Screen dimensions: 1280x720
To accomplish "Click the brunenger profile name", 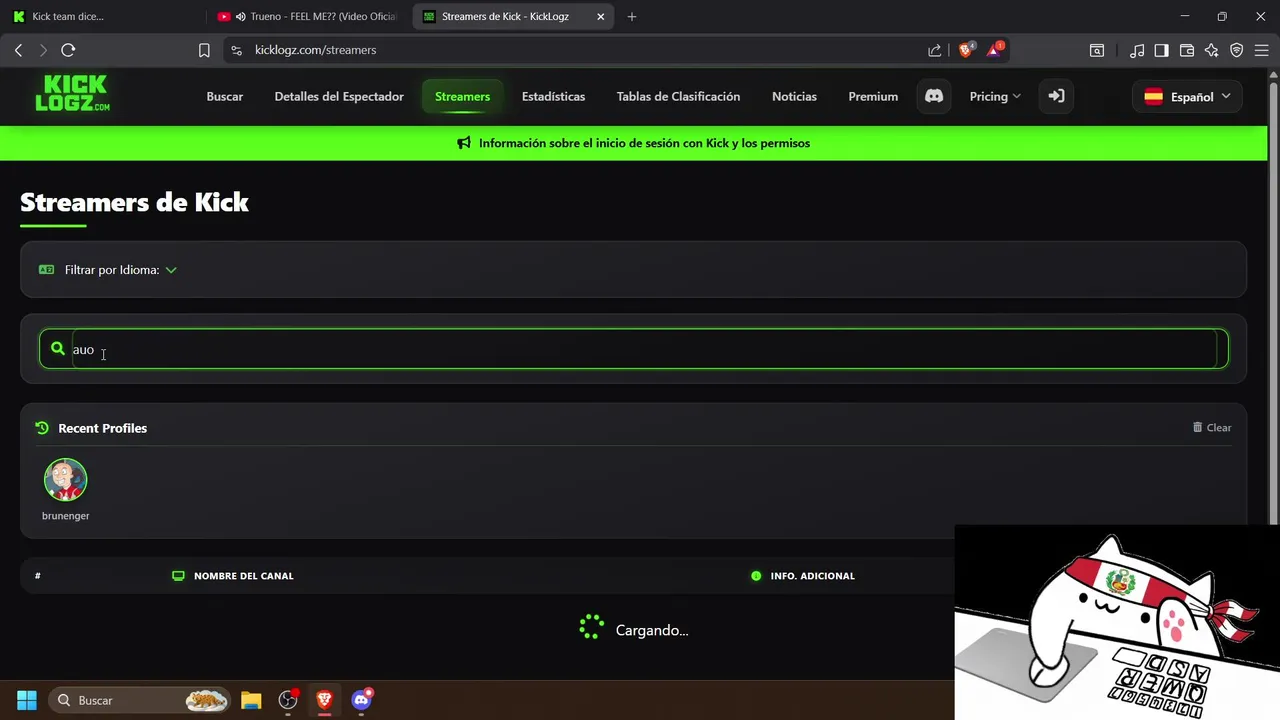I will [66, 516].
